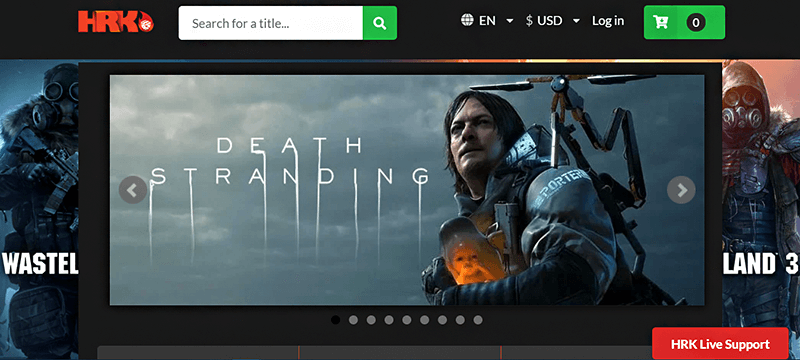
Task: Go to previous slide with left arrow
Action: point(133,190)
